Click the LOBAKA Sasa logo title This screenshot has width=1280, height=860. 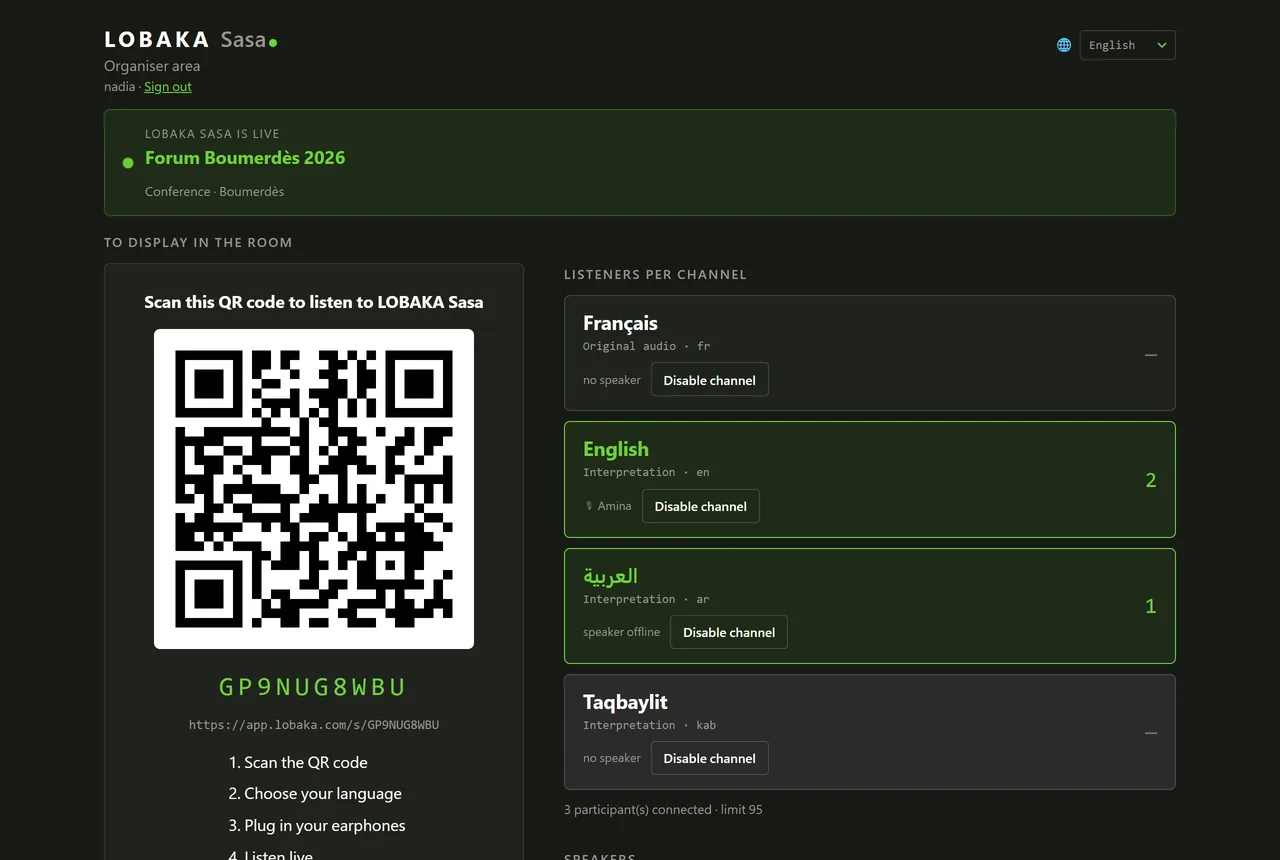point(191,40)
